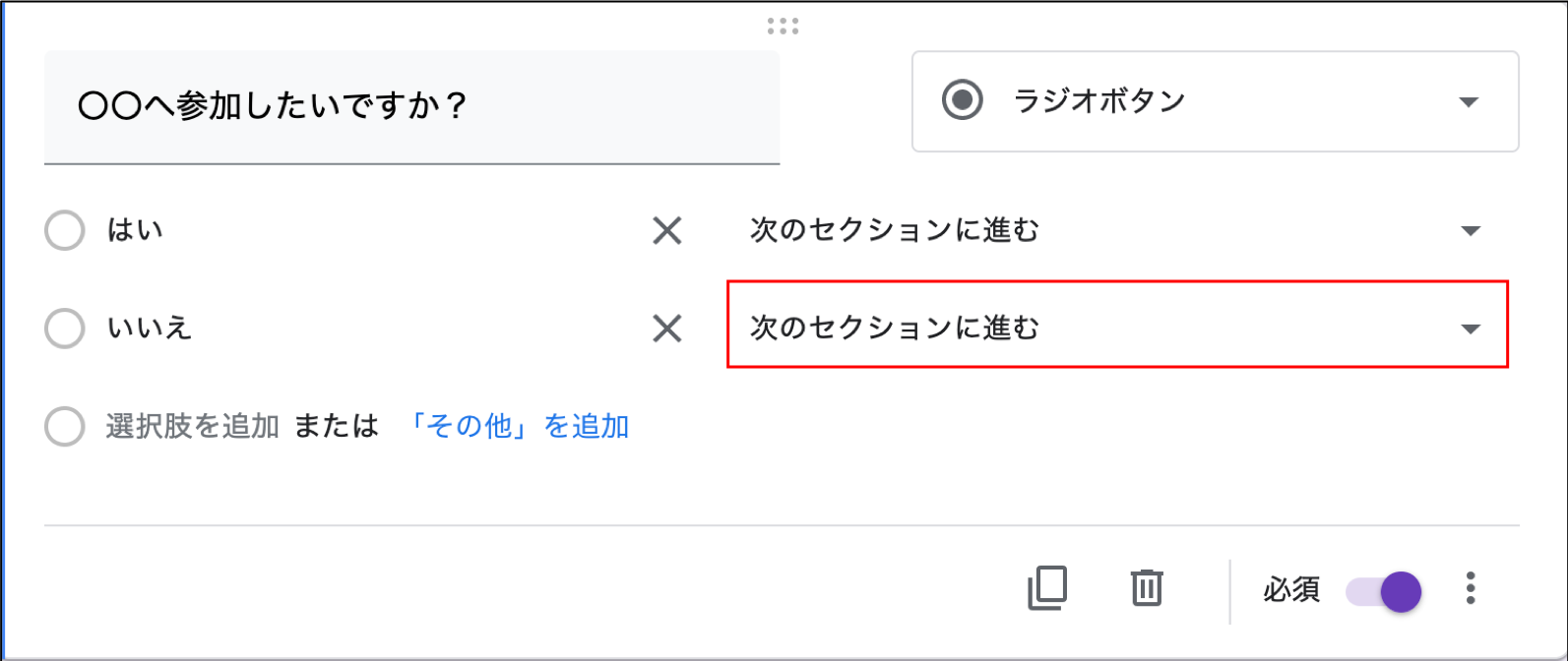Click the question title field 〇〇へ参加したいですか？
Viewport: 1568px width, 661px height.
pos(411,106)
